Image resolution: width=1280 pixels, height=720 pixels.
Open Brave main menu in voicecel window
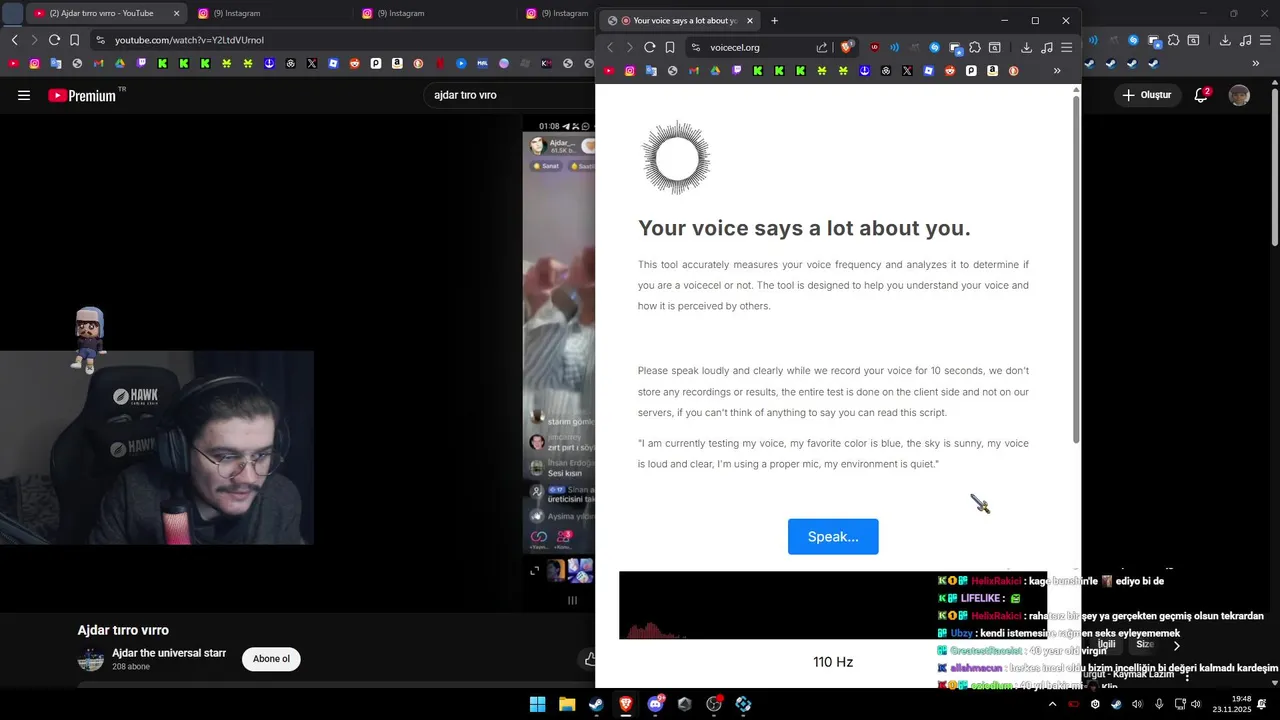[1067, 47]
